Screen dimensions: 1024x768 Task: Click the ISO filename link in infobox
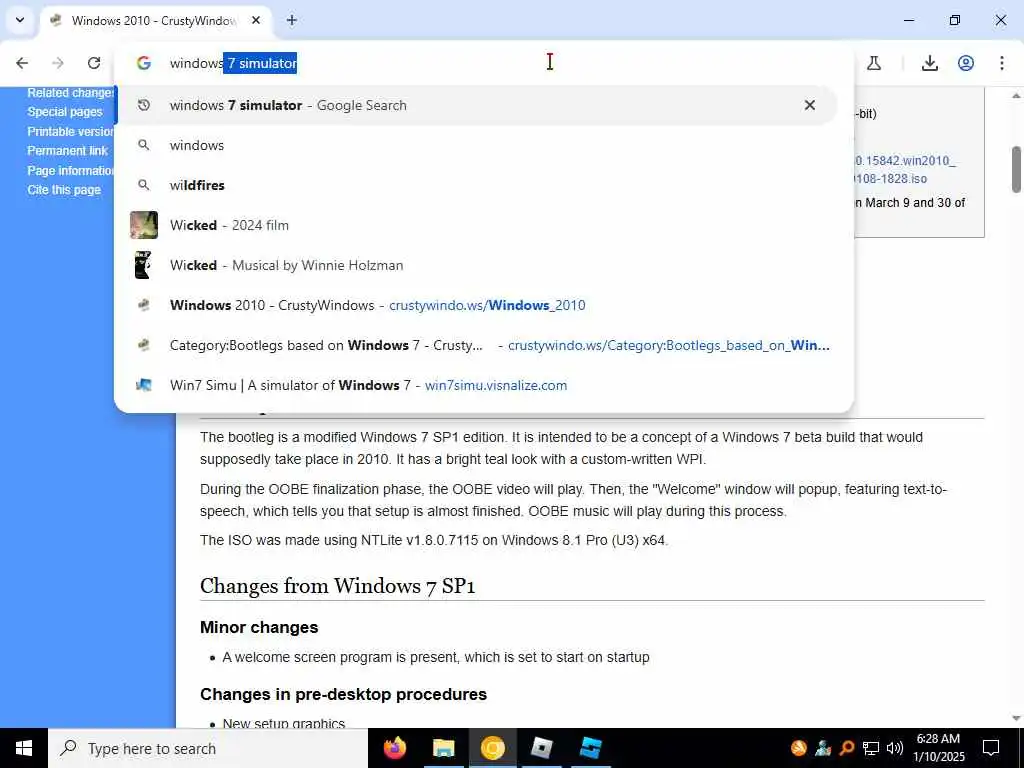point(904,169)
